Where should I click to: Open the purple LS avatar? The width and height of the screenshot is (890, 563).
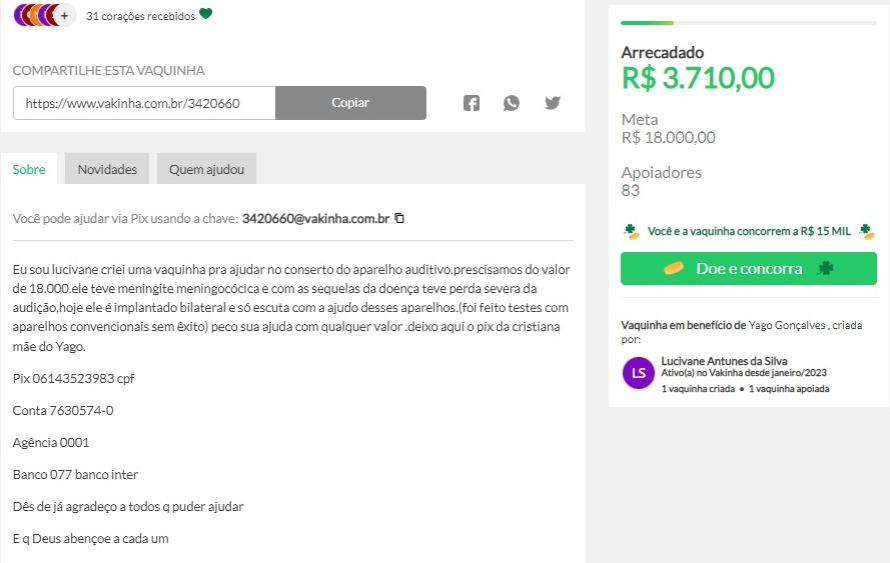point(638,374)
